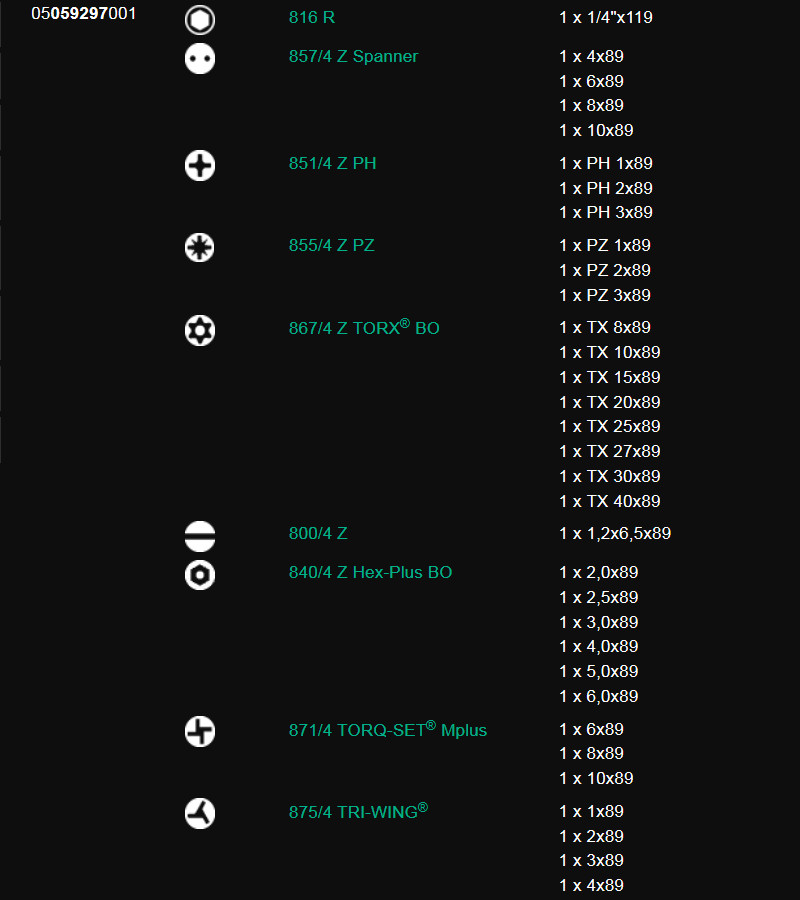
Task: Open the 875/4 TRI-WING link
Action: pos(358,811)
